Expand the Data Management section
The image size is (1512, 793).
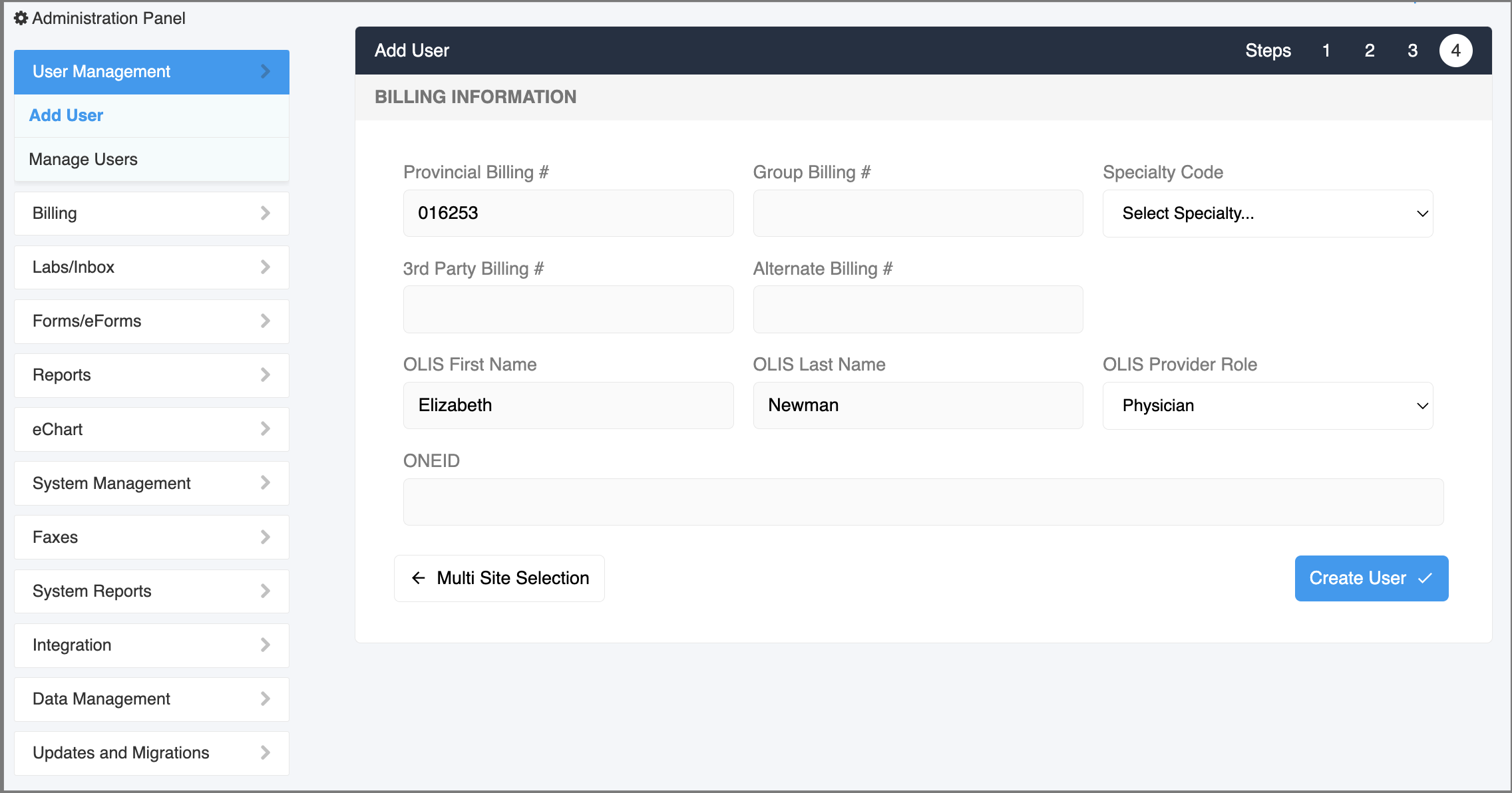[x=152, y=699]
